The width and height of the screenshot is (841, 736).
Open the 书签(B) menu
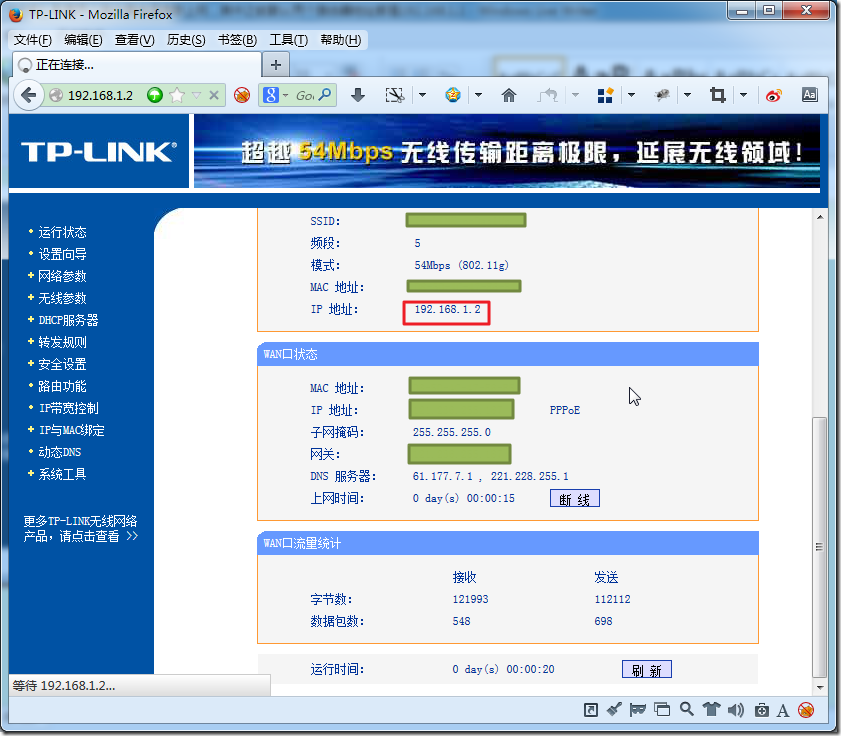(237, 40)
